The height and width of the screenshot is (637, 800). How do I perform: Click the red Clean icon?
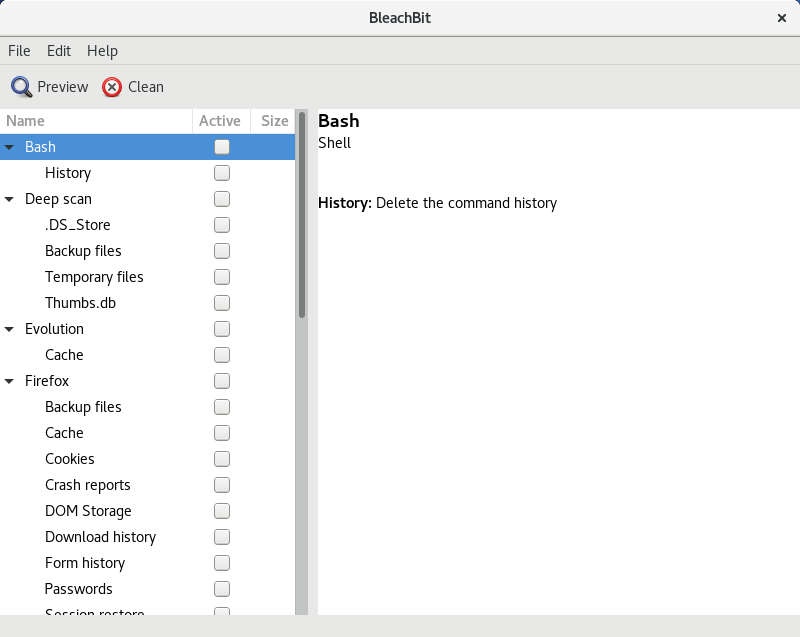pyautogui.click(x=112, y=87)
